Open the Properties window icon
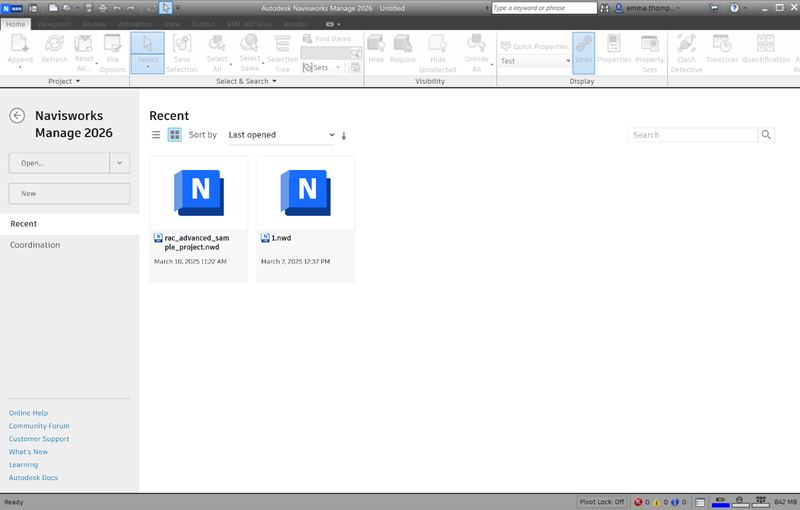The height and width of the screenshot is (510, 800). pyautogui.click(x=614, y=44)
